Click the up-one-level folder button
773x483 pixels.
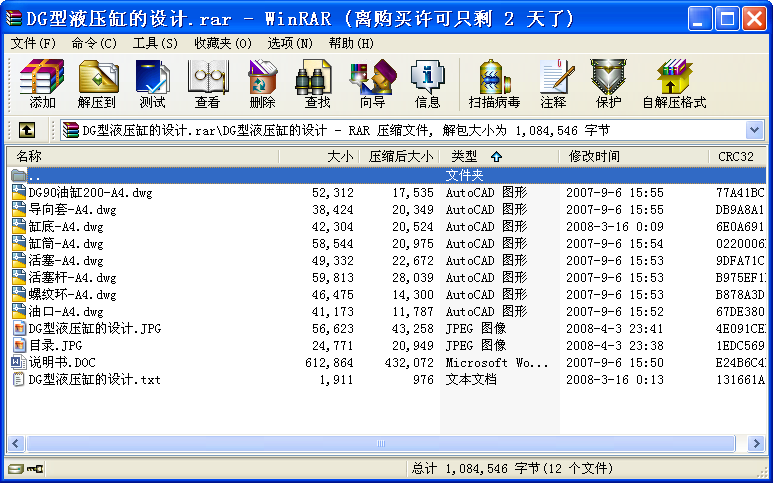pos(27,130)
